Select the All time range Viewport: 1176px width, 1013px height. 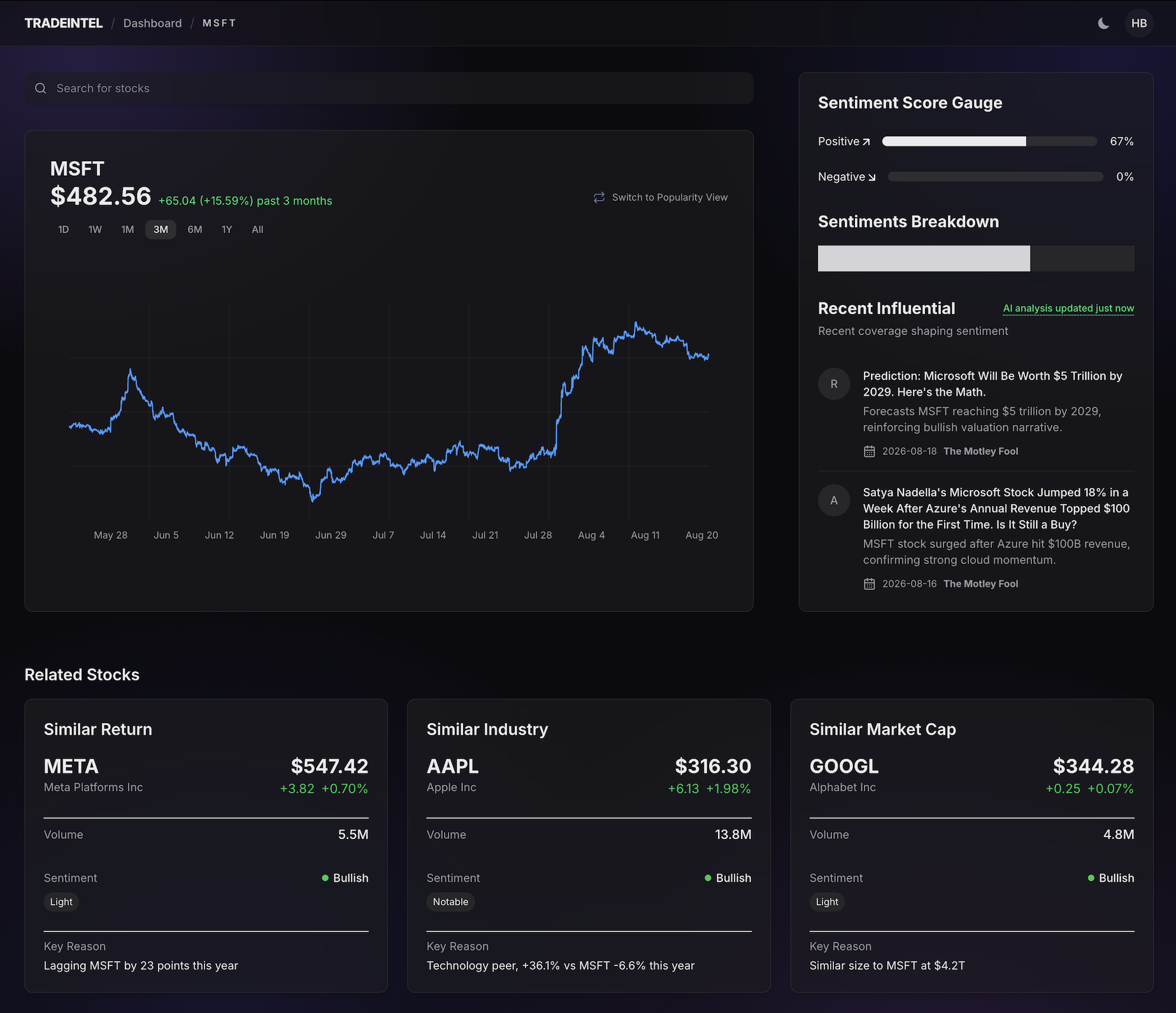[257, 229]
